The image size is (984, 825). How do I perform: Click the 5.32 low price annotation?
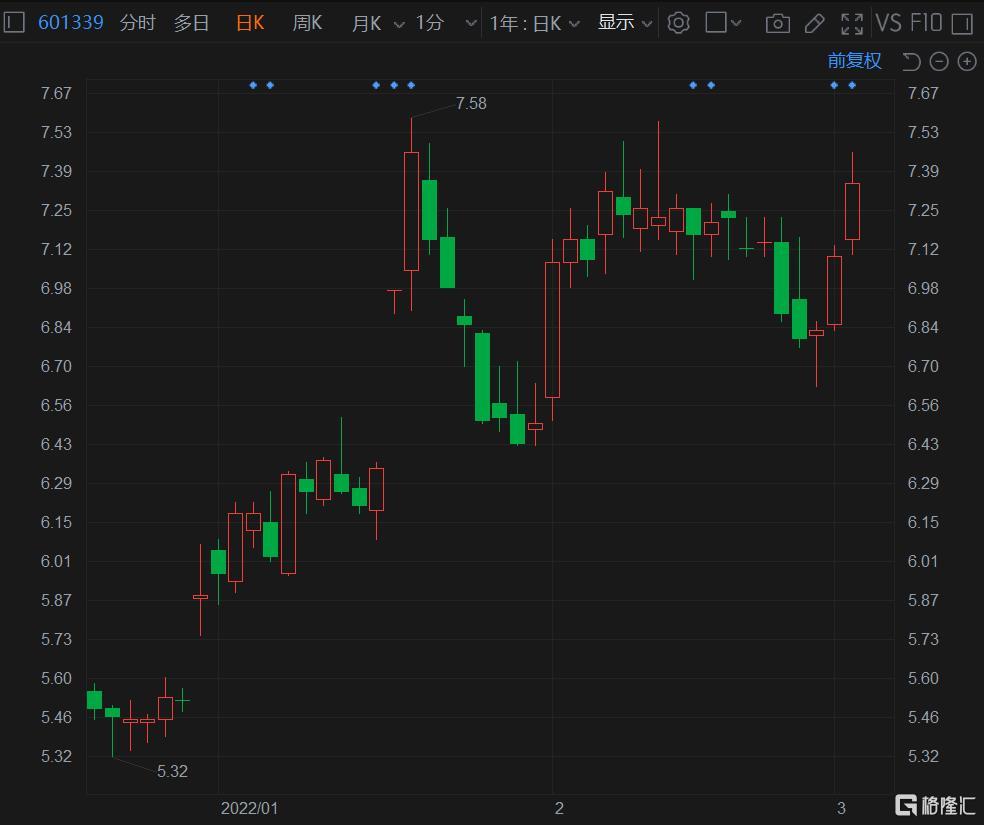point(172,771)
